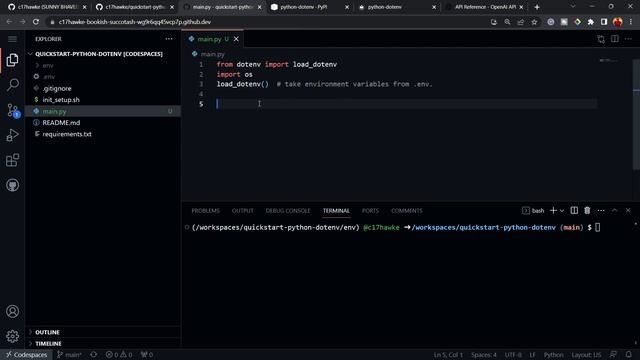
Task: Reload the browser page
Action: click(x=36, y=22)
